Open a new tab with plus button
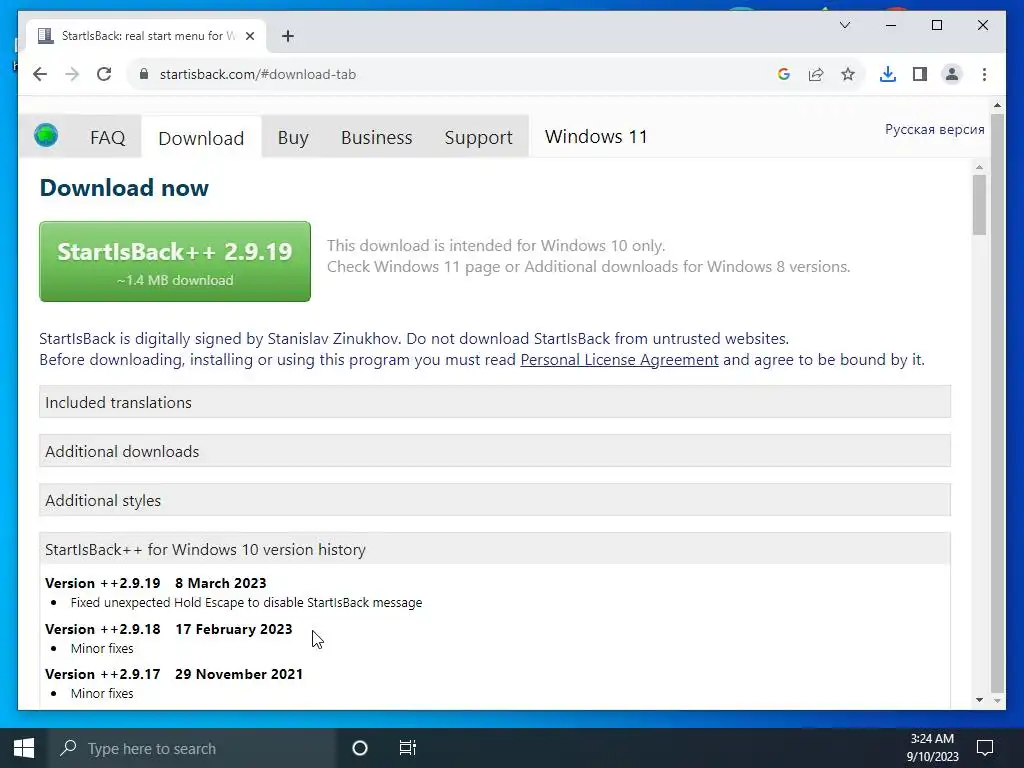 tap(288, 36)
